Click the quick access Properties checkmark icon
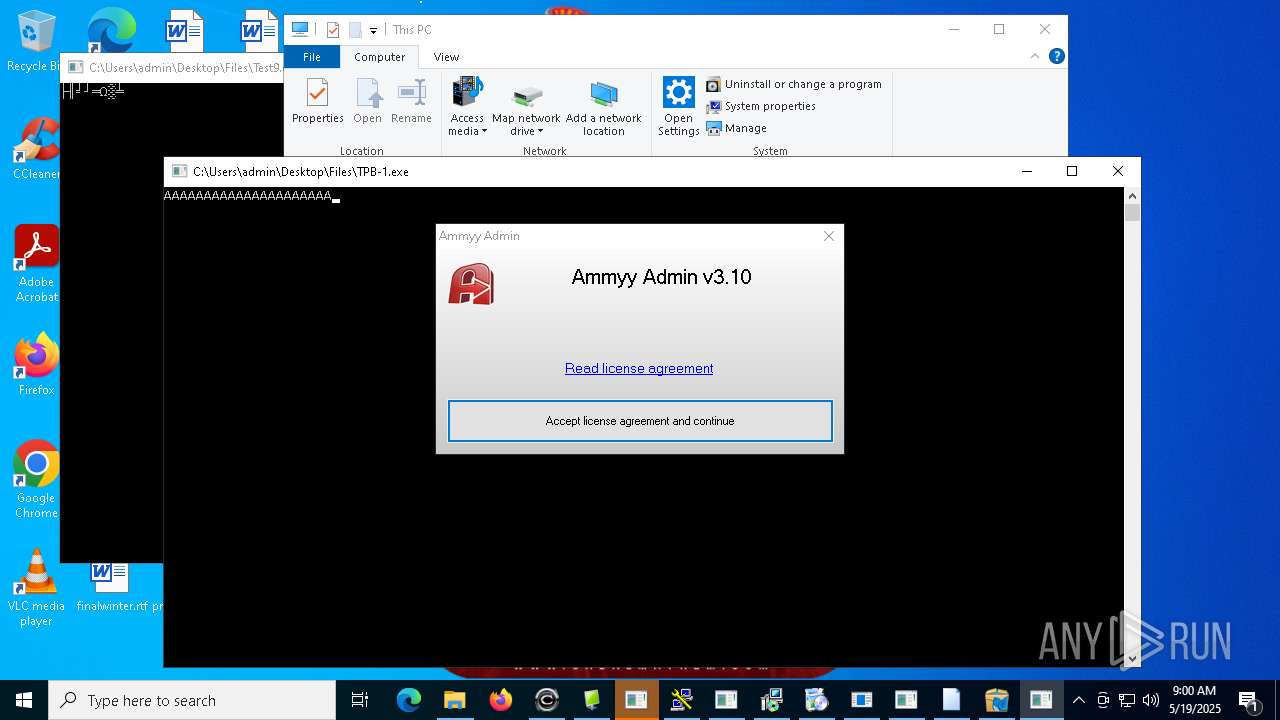Screen dimensions: 1280x720 [x=333, y=30]
